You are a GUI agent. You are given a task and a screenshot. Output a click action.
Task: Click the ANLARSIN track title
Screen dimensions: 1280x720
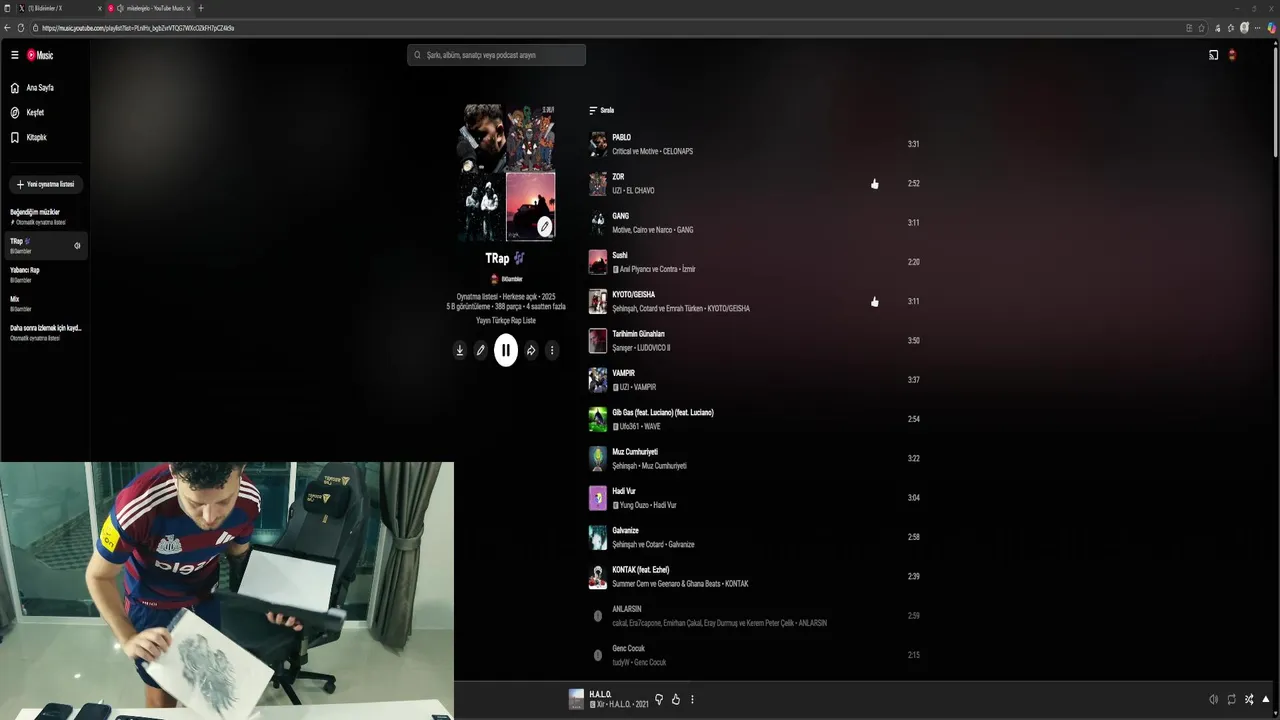click(627, 609)
